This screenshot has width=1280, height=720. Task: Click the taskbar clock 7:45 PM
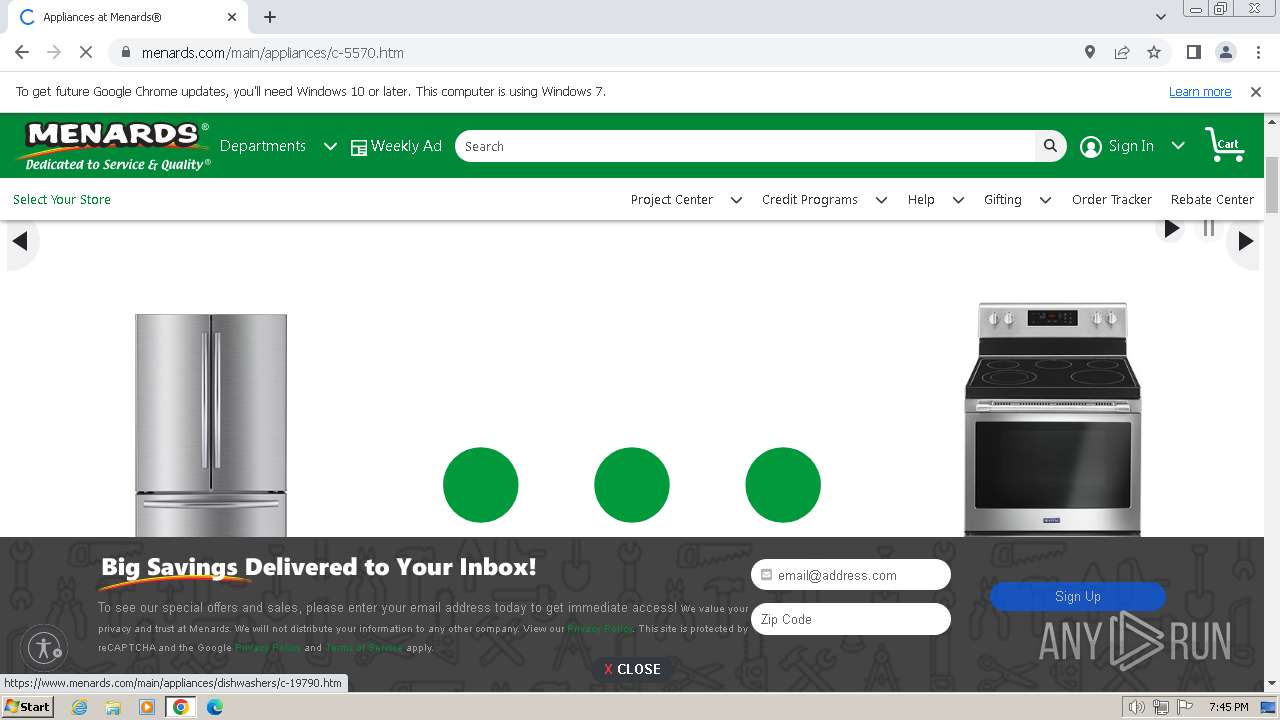1228,707
